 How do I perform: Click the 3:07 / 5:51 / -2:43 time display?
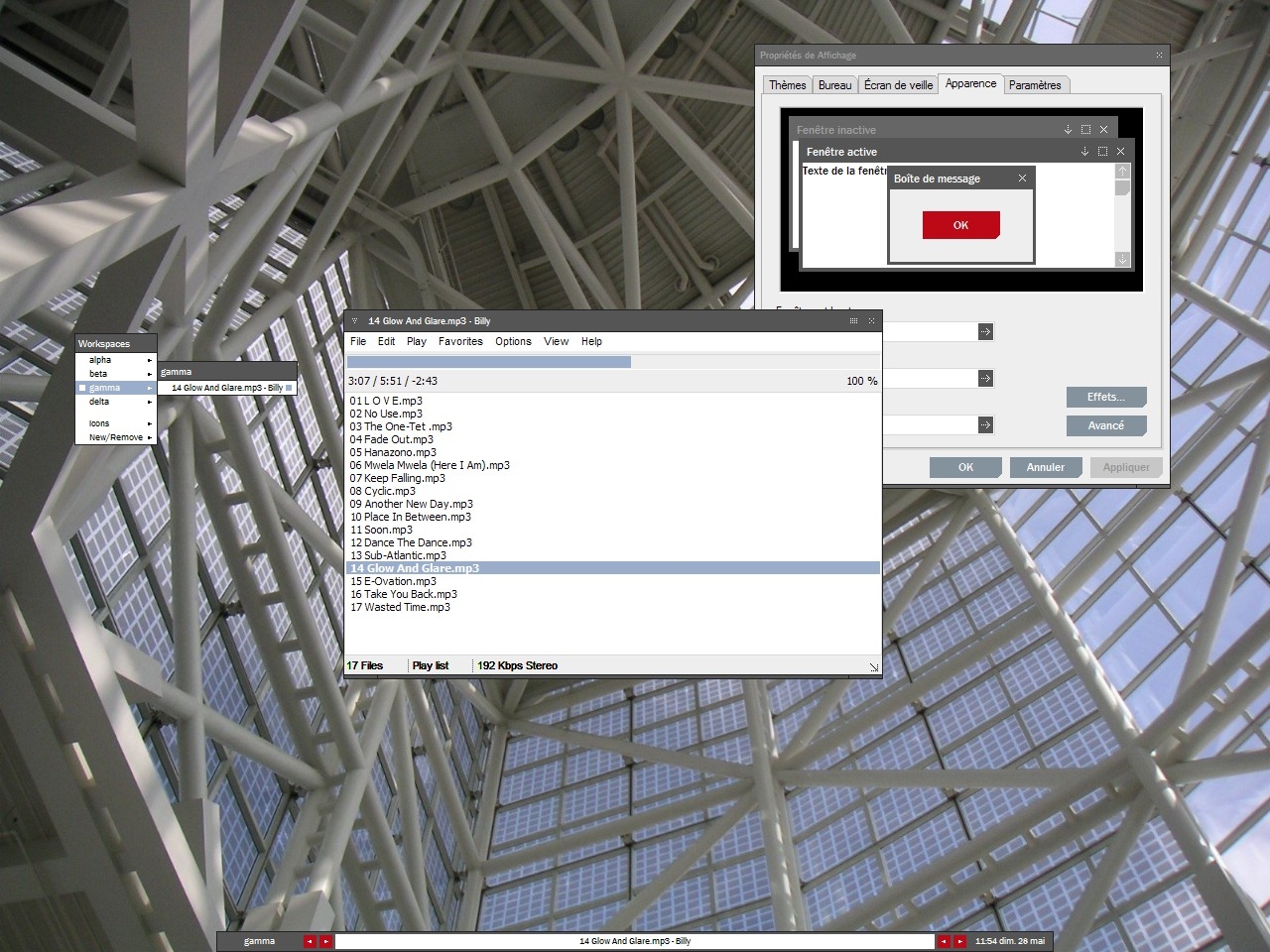pyautogui.click(x=393, y=381)
